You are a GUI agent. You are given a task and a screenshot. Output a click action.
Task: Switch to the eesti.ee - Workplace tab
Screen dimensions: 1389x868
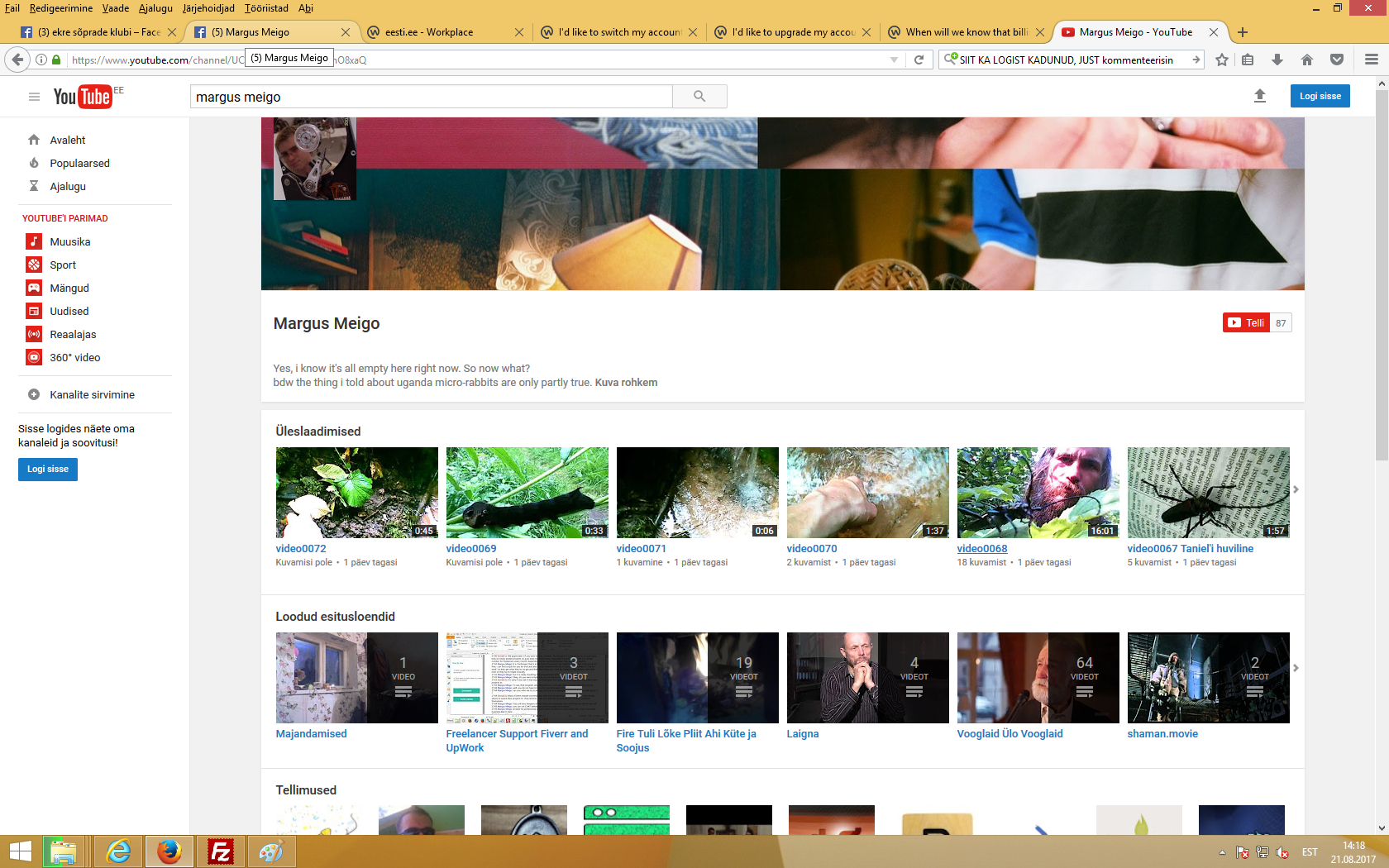tap(445, 32)
